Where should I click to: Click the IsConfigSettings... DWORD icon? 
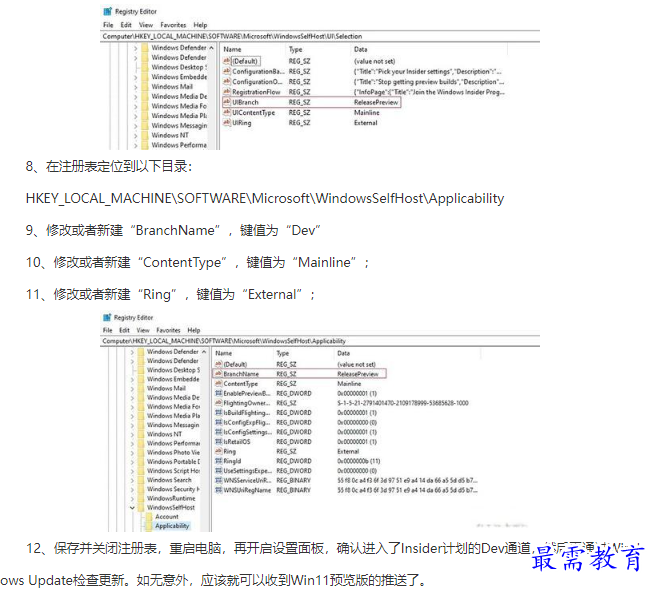tap(219, 432)
